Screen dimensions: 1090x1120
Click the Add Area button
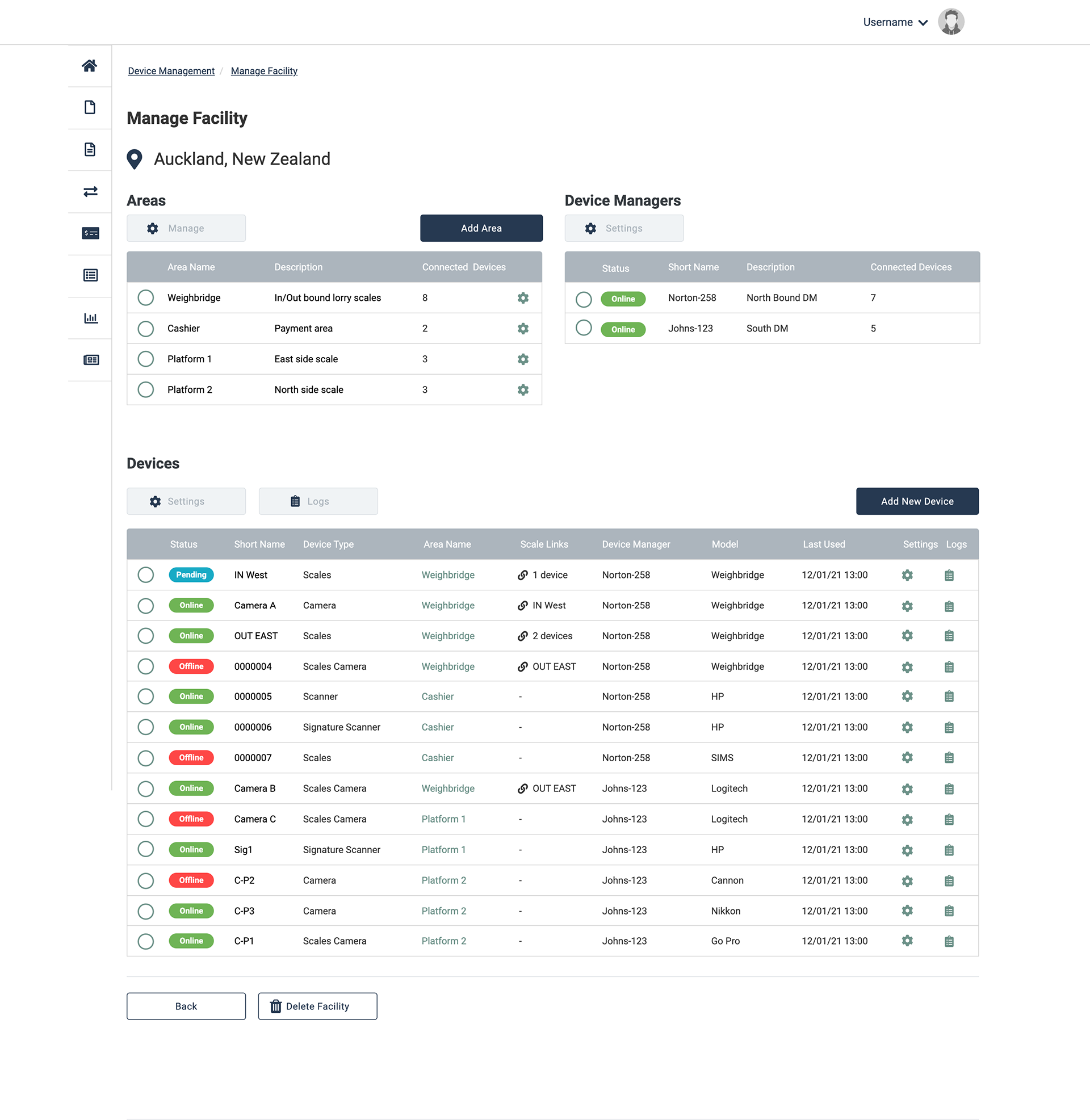tap(481, 228)
